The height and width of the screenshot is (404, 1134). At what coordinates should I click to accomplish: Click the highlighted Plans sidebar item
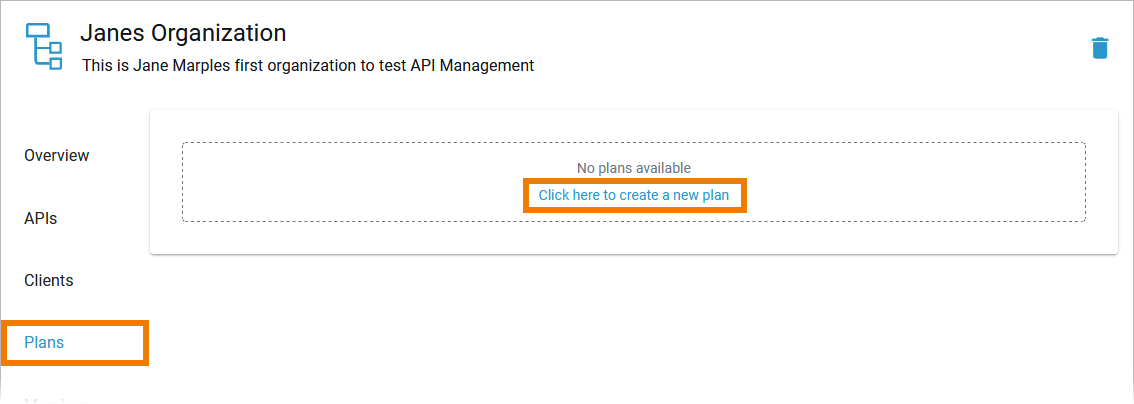(44, 342)
